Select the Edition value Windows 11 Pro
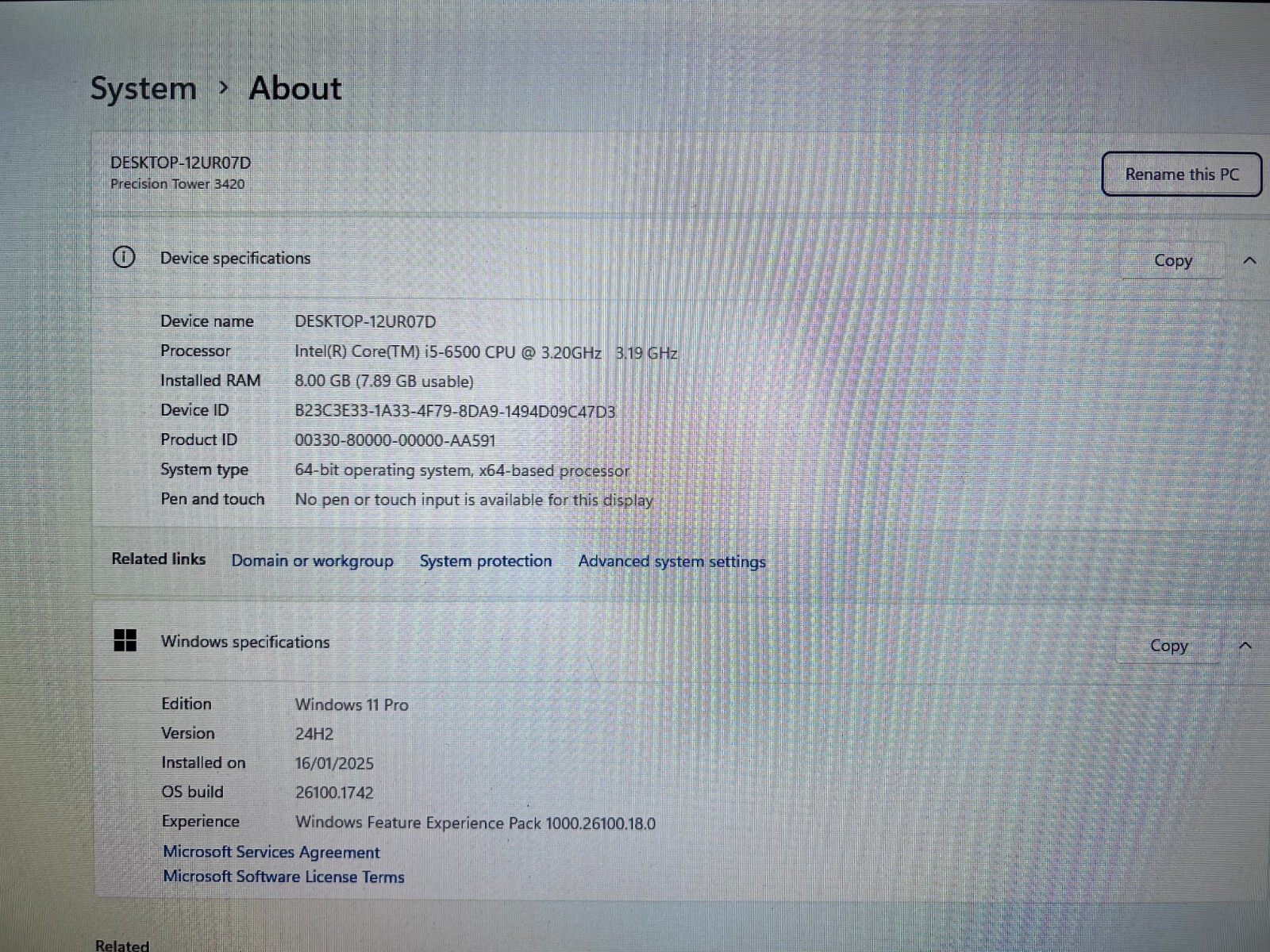The height and width of the screenshot is (952, 1270). point(352,704)
